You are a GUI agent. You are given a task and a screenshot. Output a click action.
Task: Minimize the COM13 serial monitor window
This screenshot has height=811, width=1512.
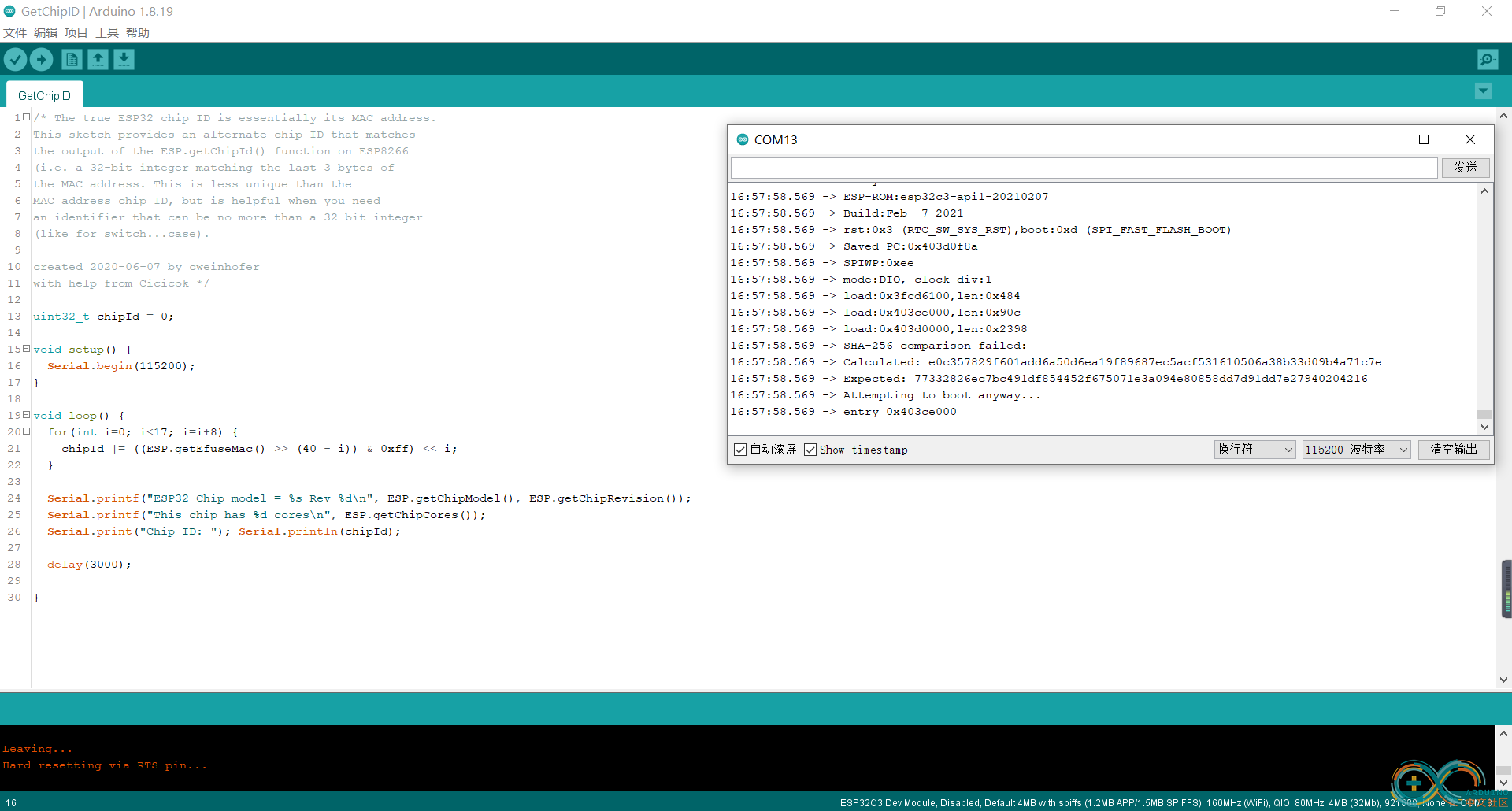(1378, 139)
